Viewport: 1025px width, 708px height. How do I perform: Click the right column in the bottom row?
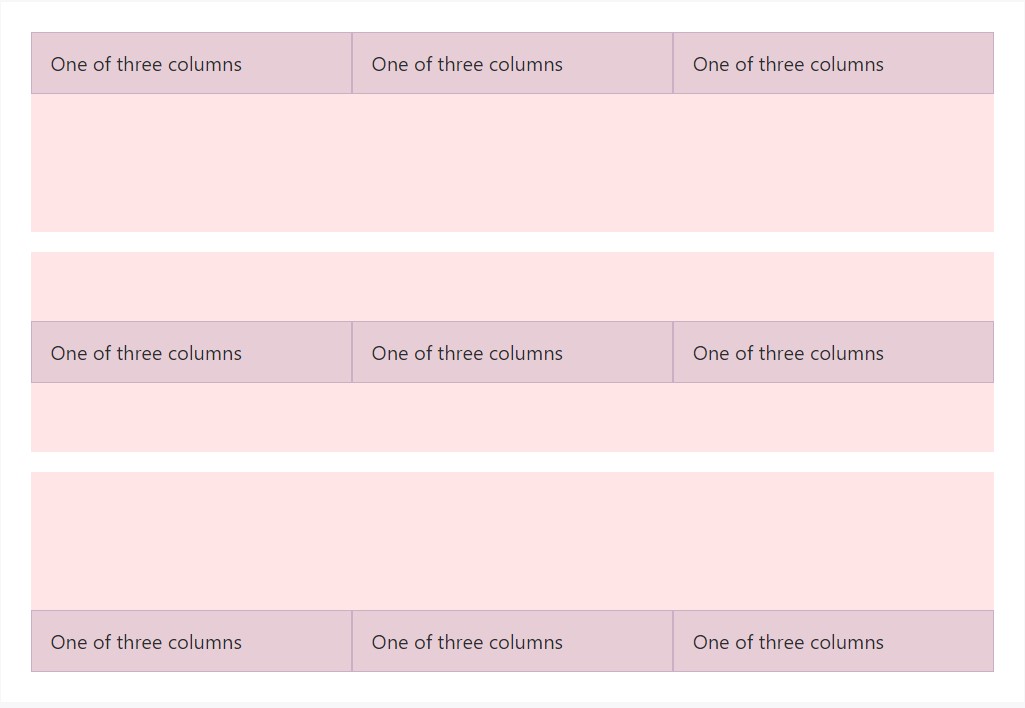[x=833, y=641]
